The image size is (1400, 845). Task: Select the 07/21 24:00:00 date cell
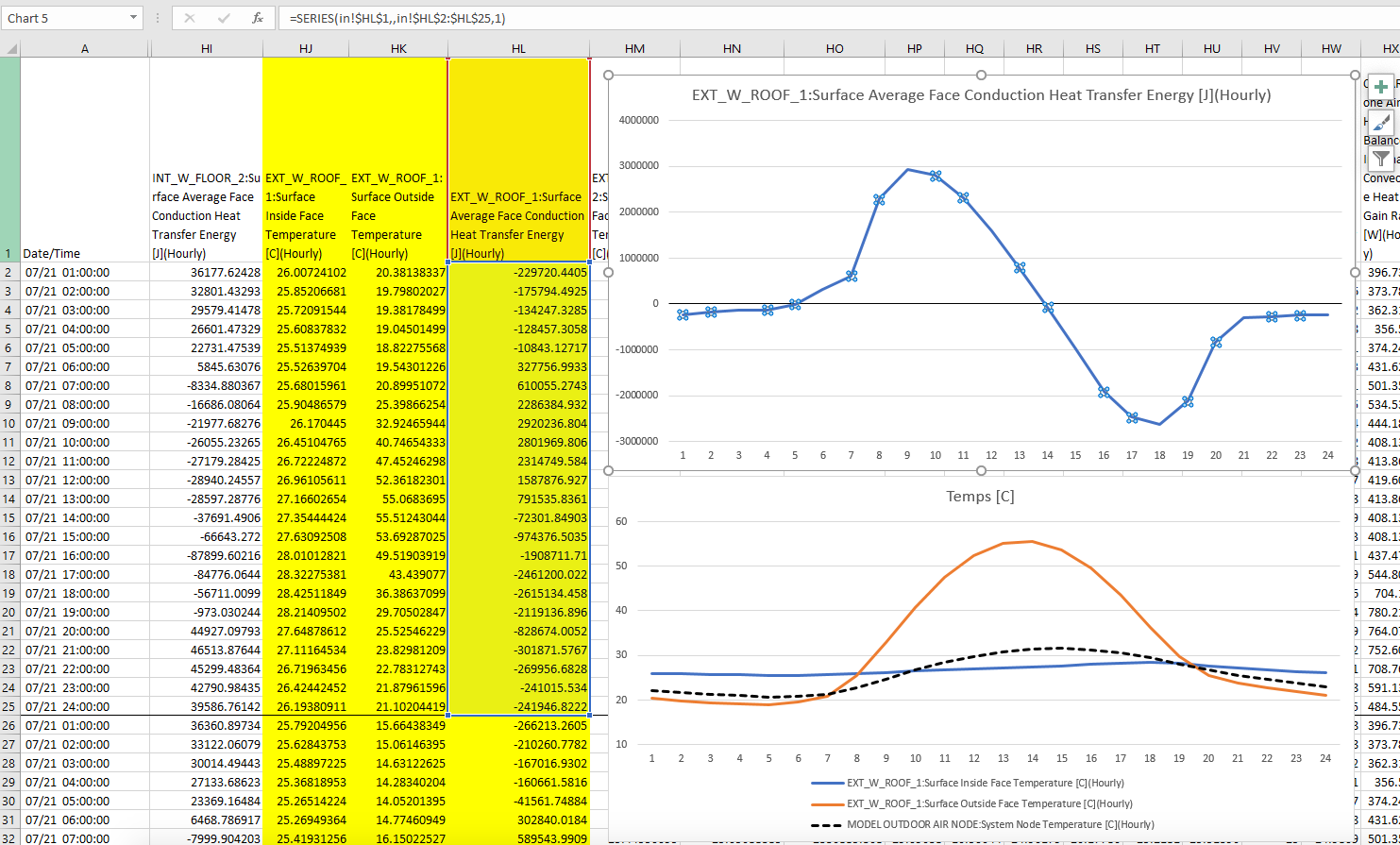coord(85,706)
